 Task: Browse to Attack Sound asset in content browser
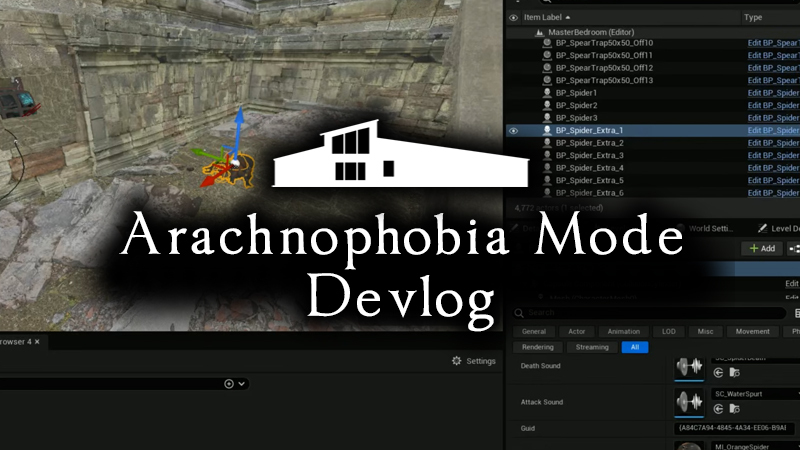734,409
